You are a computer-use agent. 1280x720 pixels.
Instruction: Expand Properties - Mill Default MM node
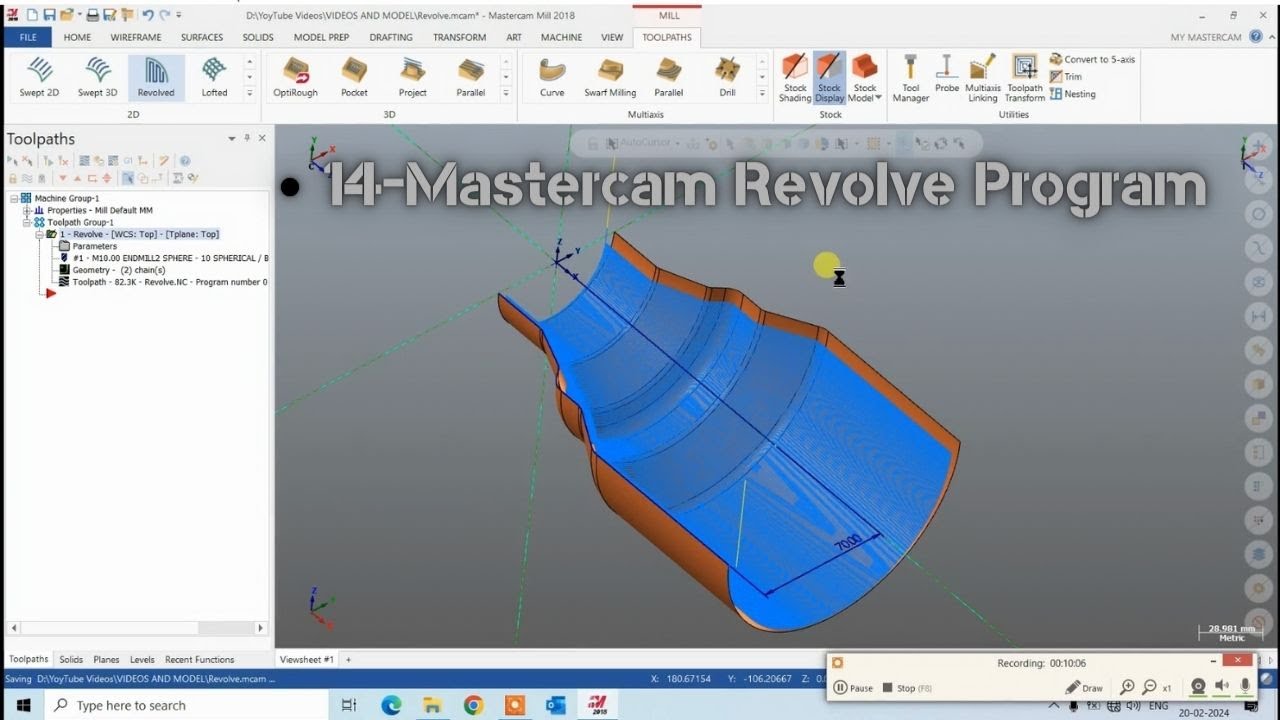click(27, 210)
